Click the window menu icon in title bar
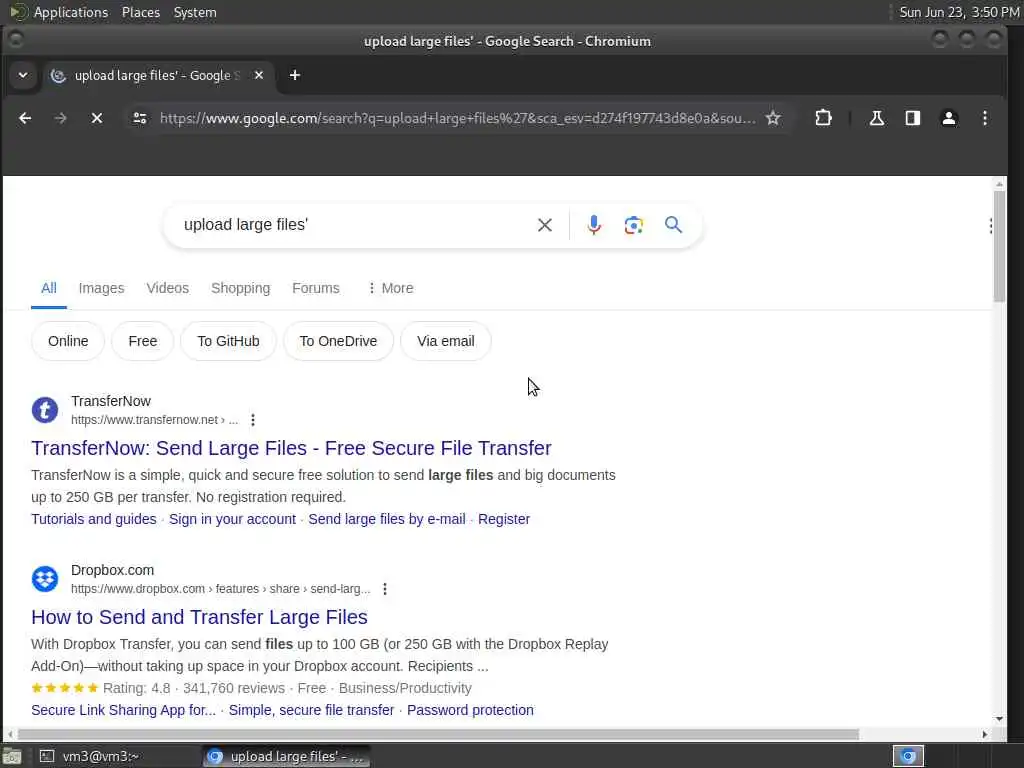The height and width of the screenshot is (768, 1024). click(16, 40)
